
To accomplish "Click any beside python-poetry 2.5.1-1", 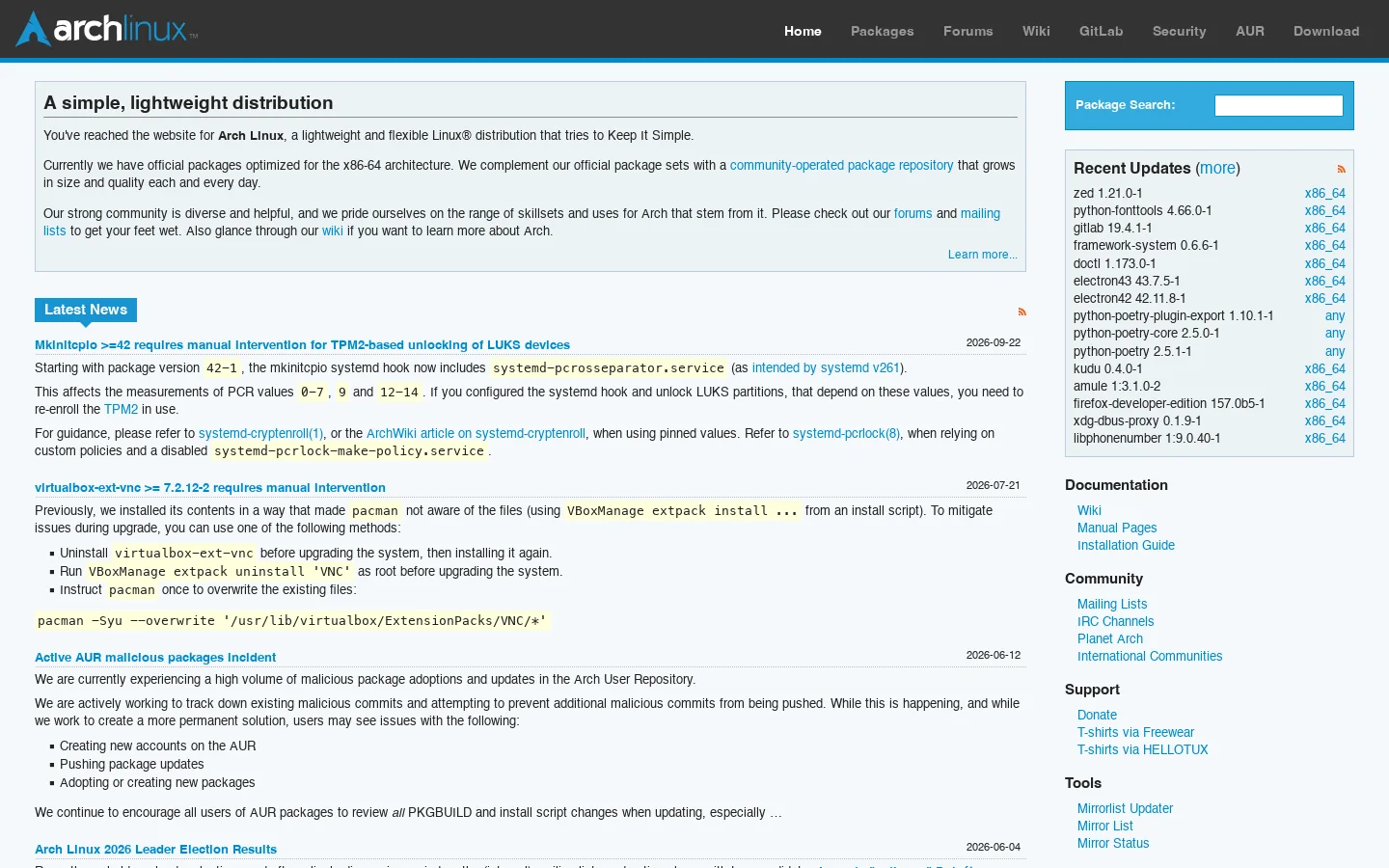I will click(x=1335, y=351).
